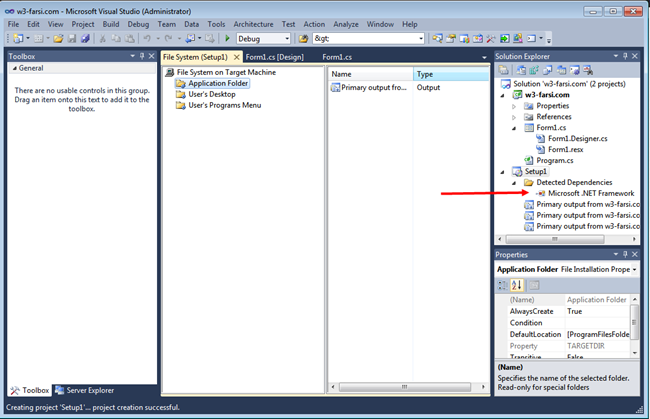Toggle auto-hide pin on Solution Explorer

pyautogui.click(x=625, y=56)
